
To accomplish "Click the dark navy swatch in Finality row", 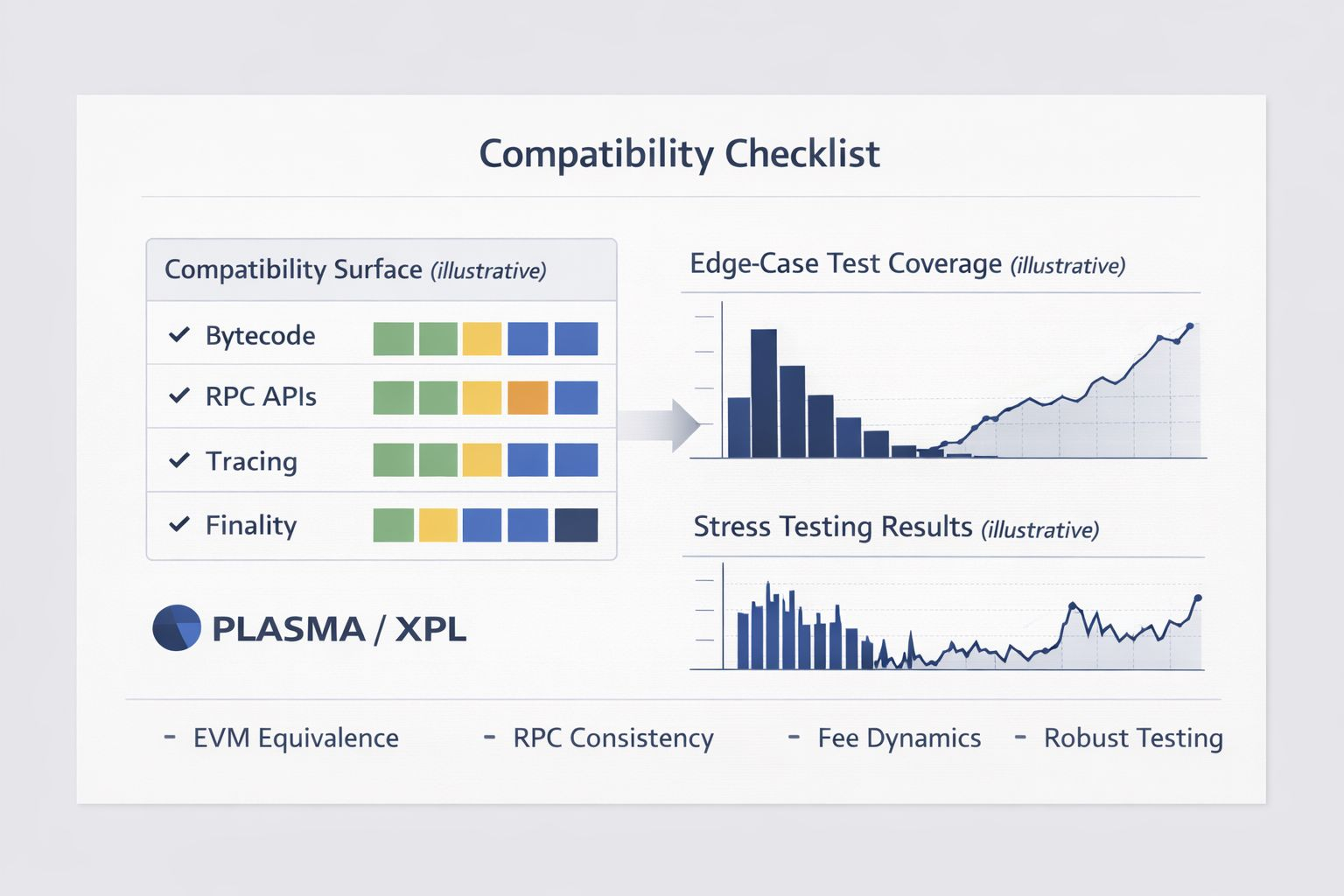I will point(576,525).
